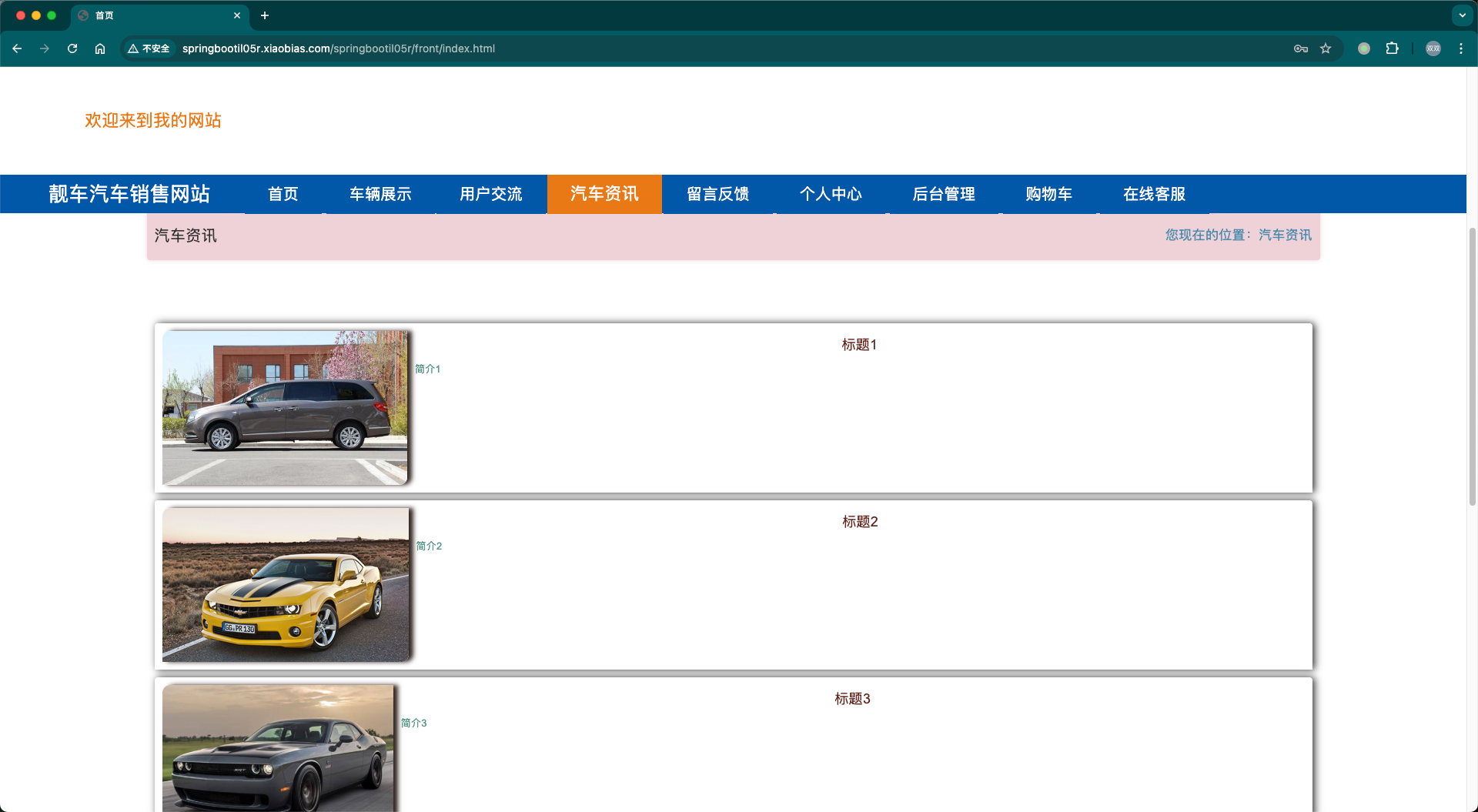Open the 标题3 news article
Screen dimensions: 1478x812
point(852,699)
